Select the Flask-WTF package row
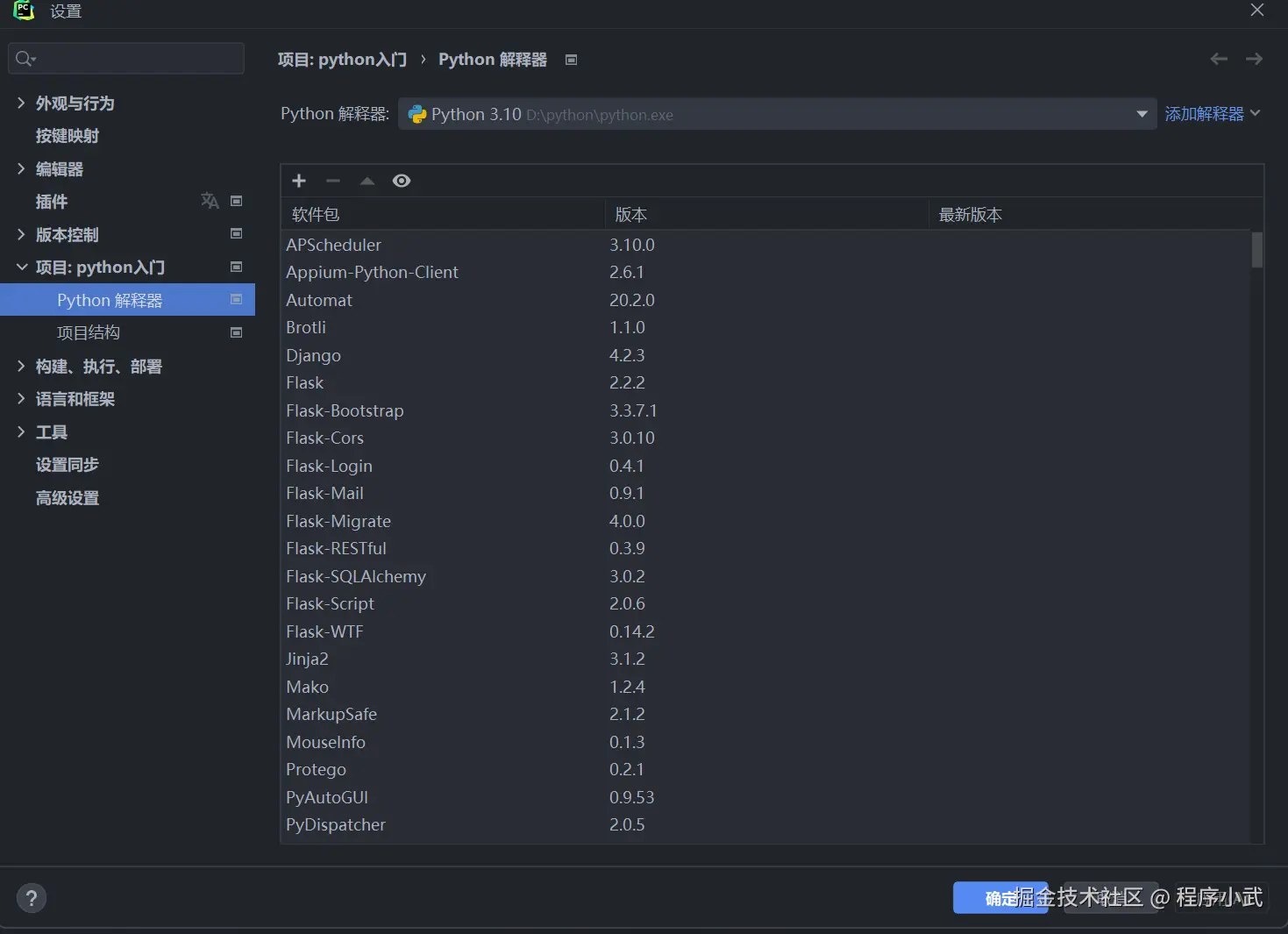 click(765, 631)
